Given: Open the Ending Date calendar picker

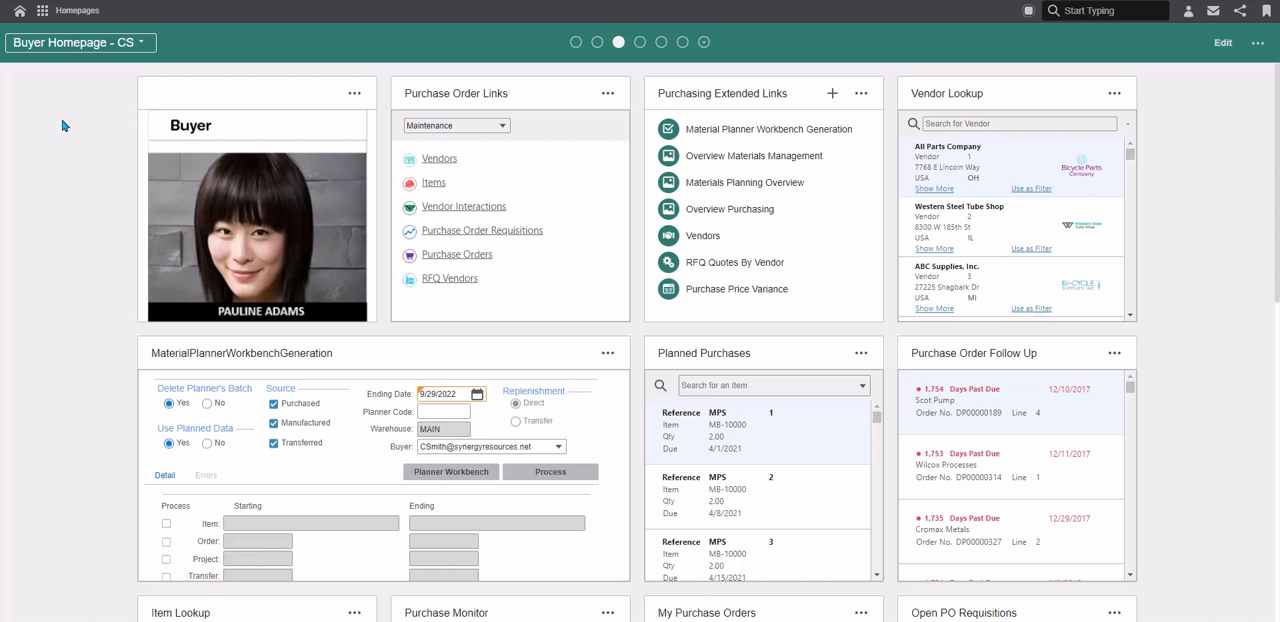Looking at the screenshot, I should (477, 394).
